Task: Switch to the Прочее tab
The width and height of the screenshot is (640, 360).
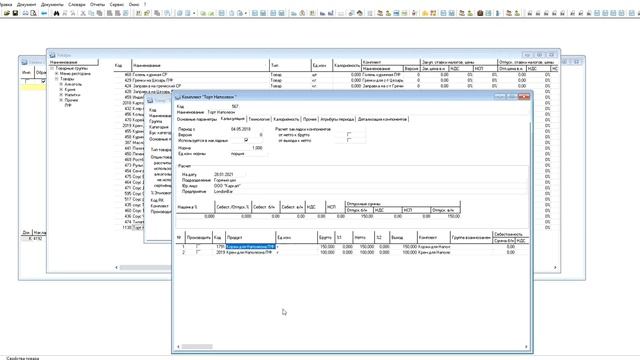Action: (x=310, y=119)
